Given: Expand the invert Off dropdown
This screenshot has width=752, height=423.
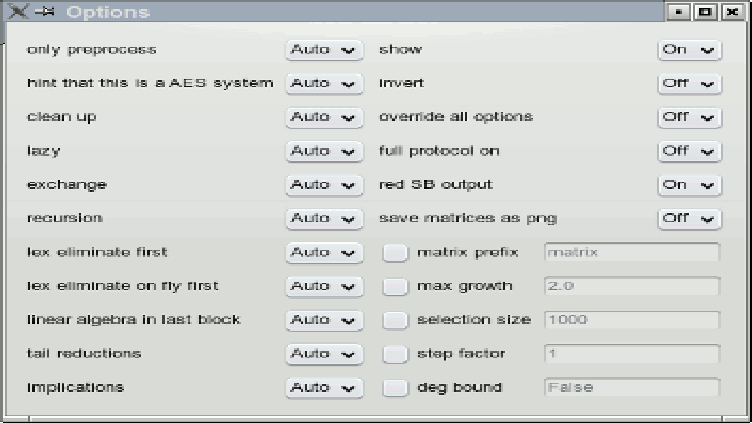Looking at the screenshot, I should coord(690,83).
